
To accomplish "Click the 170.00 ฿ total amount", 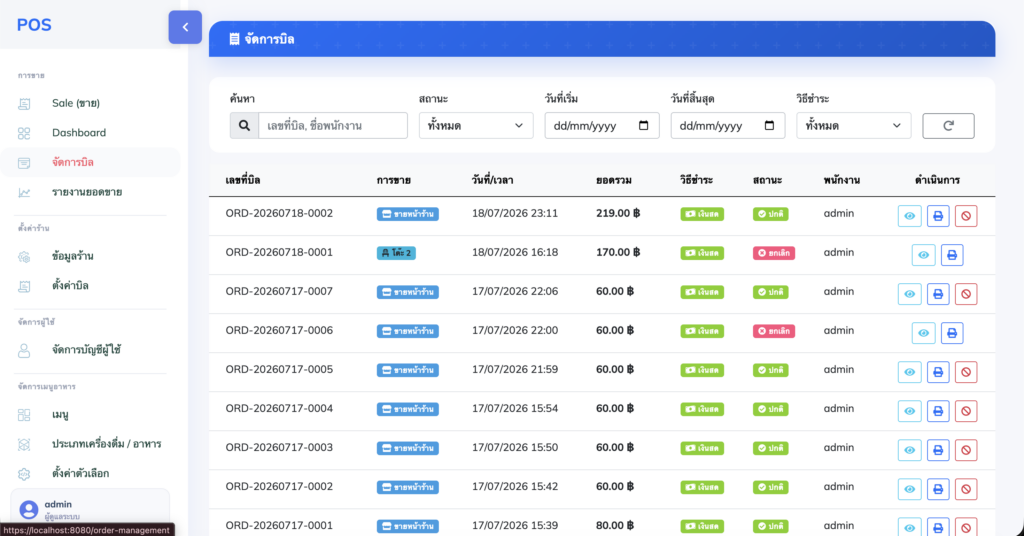I will click(x=618, y=253).
